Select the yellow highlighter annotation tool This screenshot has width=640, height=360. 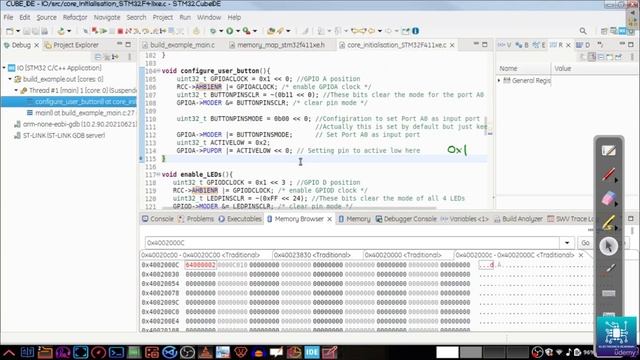(x=608, y=223)
